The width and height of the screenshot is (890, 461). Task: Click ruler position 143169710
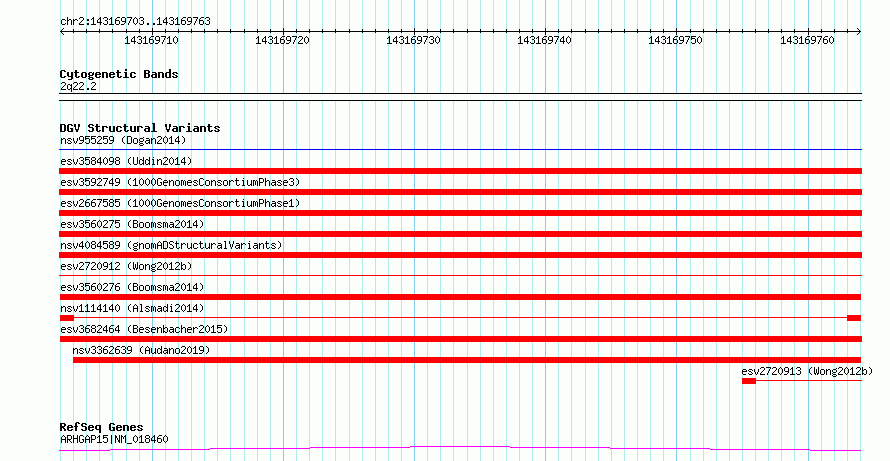[x=151, y=40]
